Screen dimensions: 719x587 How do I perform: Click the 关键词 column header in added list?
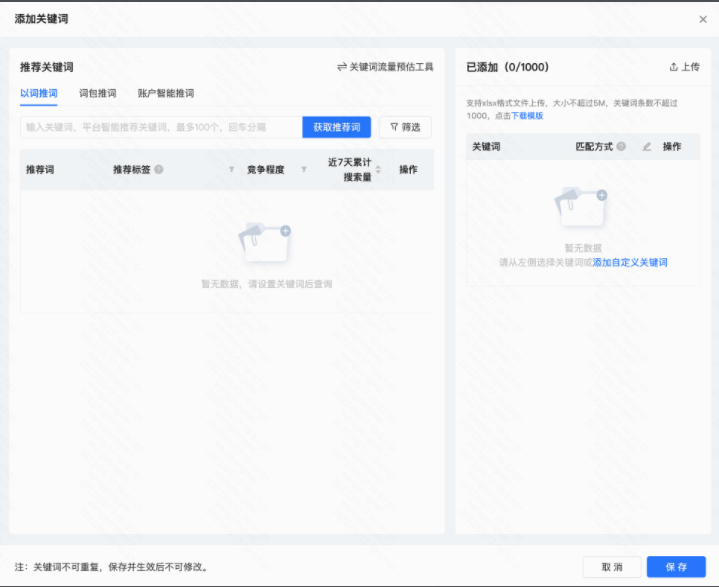pyautogui.click(x=486, y=147)
